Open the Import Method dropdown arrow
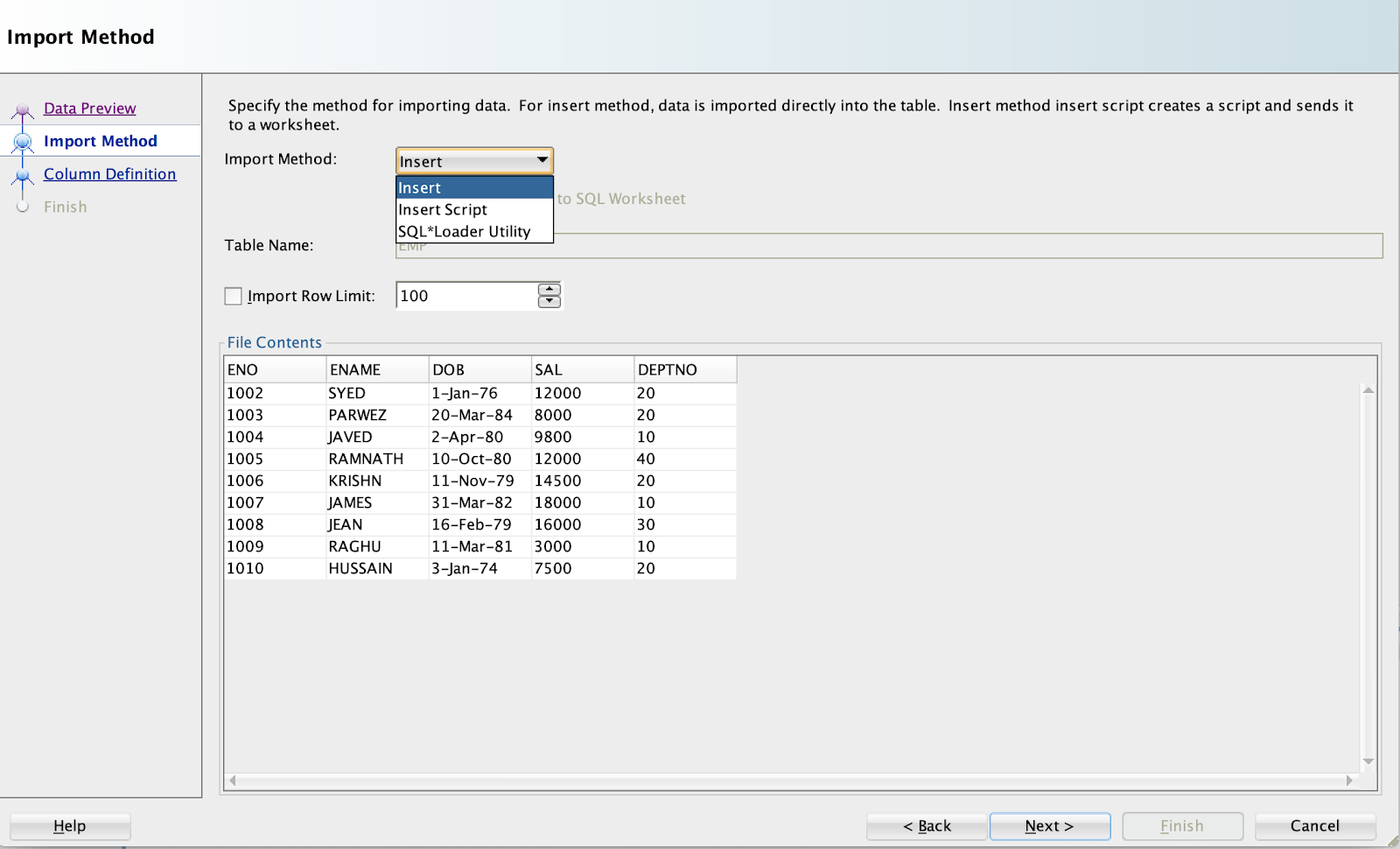 click(x=541, y=160)
